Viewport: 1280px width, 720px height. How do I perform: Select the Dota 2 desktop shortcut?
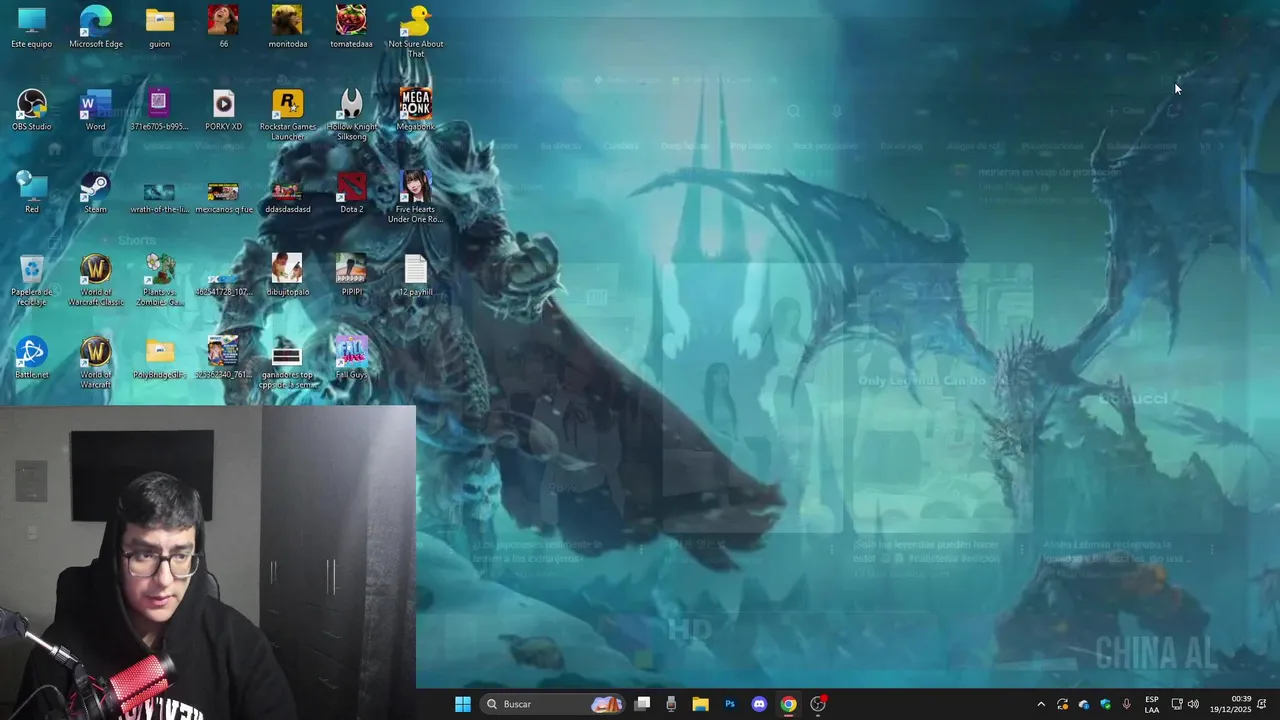(351, 192)
